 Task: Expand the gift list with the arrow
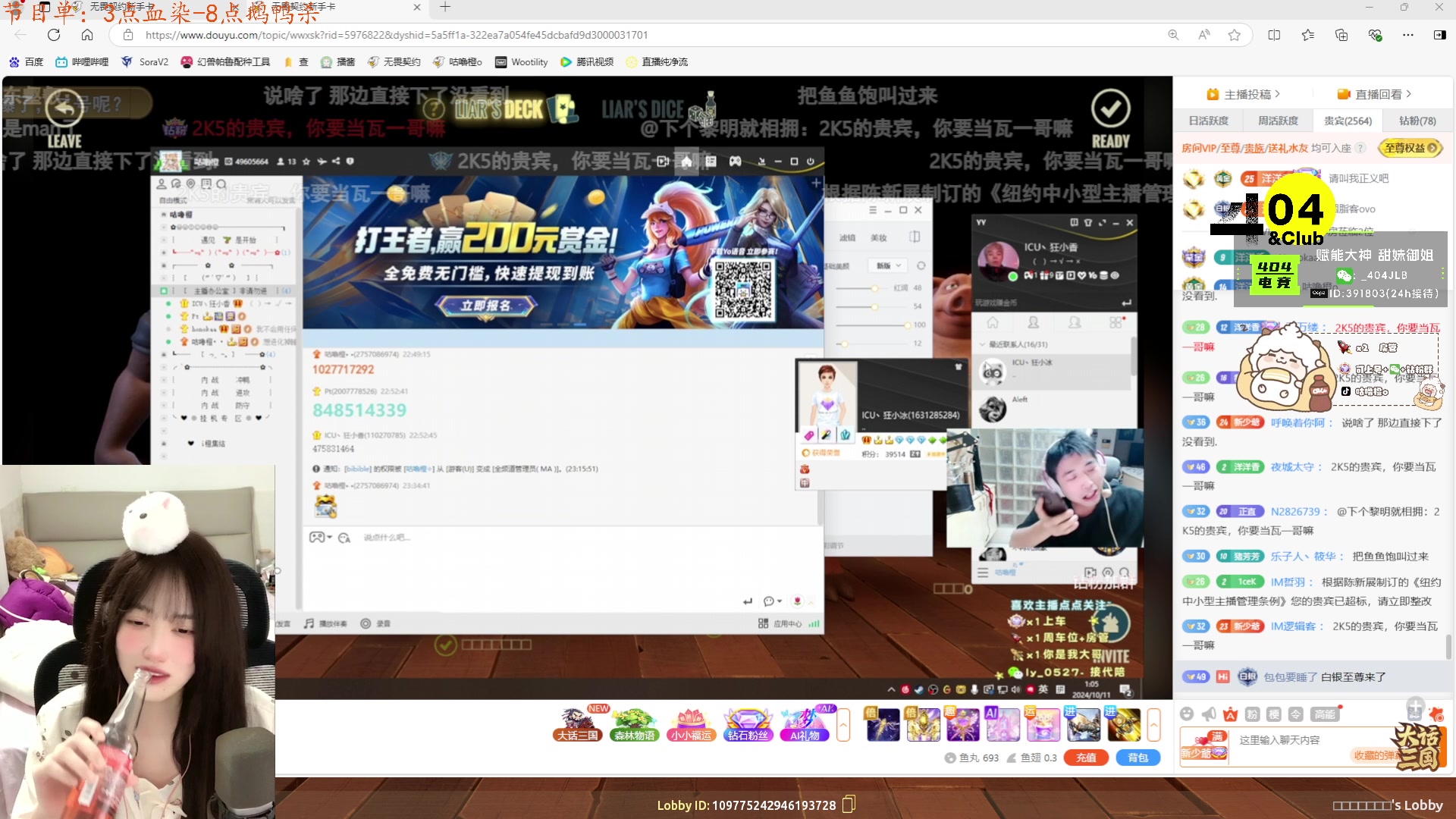[1153, 725]
